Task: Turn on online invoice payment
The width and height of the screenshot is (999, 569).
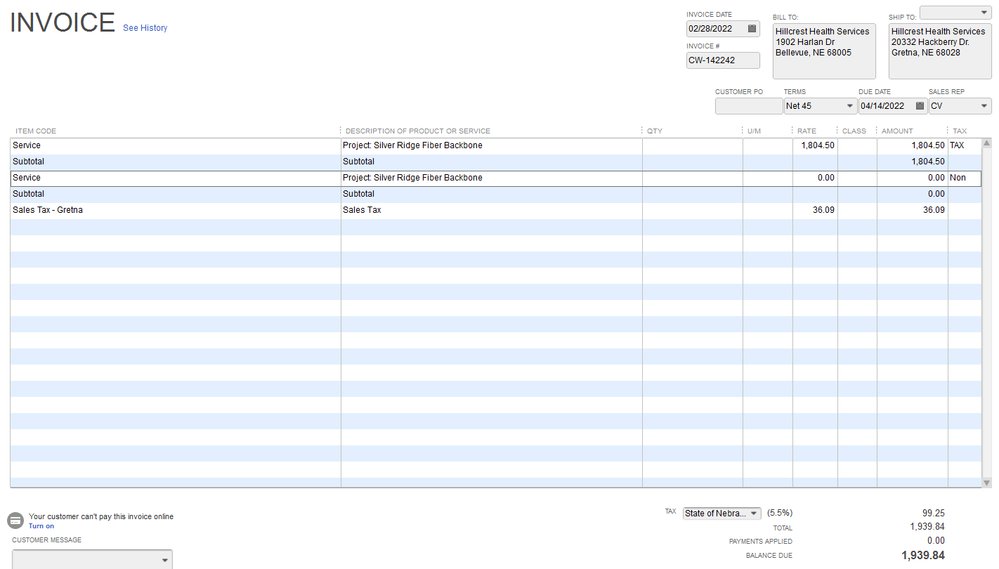Action: tap(41, 526)
